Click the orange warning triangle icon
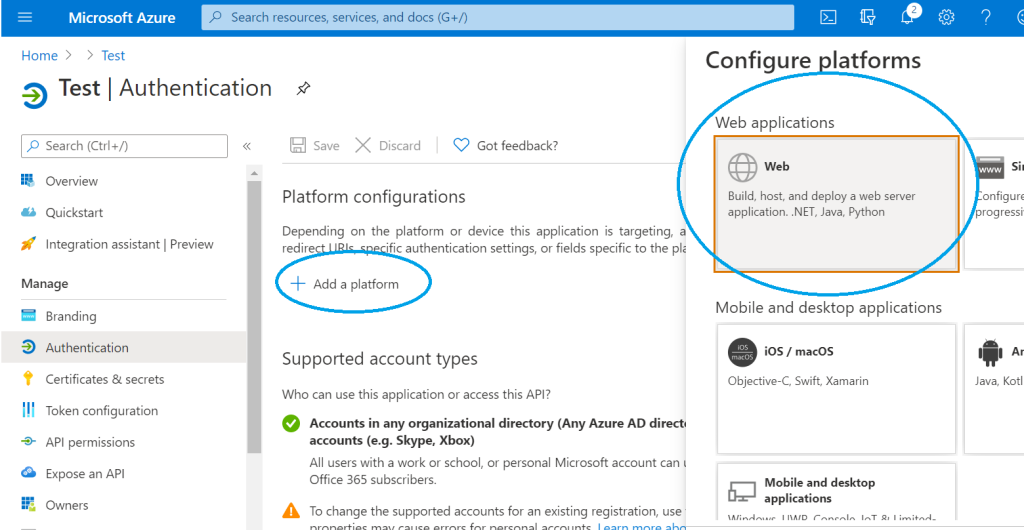Image resolution: width=1024 pixels, height=530 pixels. 291,510
